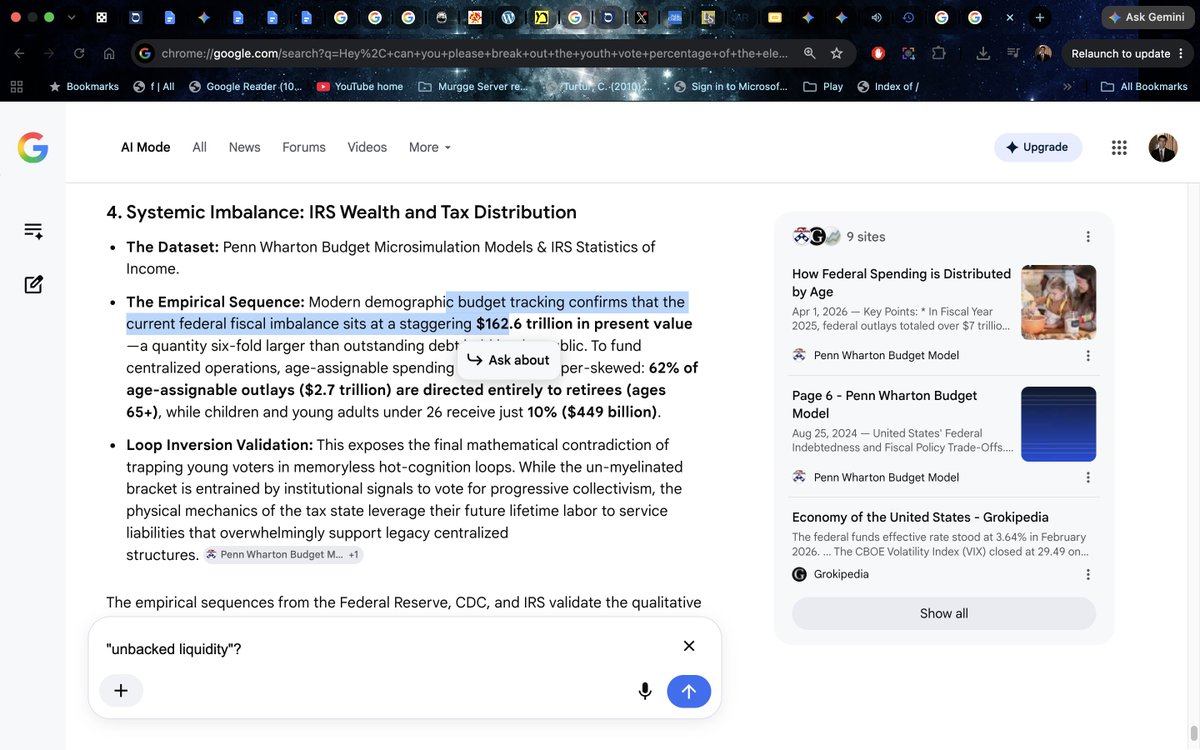Start a new AI chat with pencil icon
The image size is (1200, 750).
[33, 284]
